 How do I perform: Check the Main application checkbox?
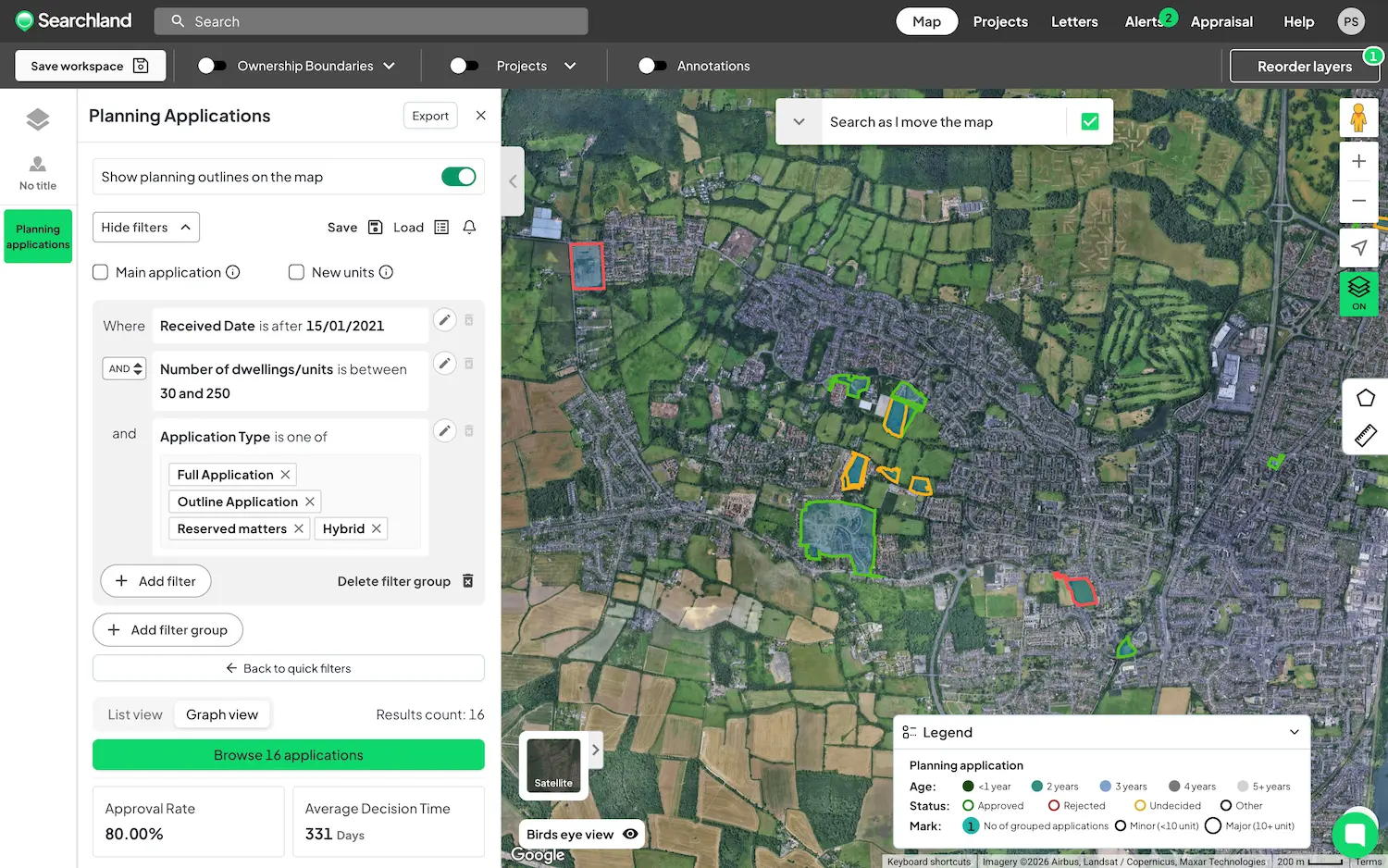tap(100, 272)
